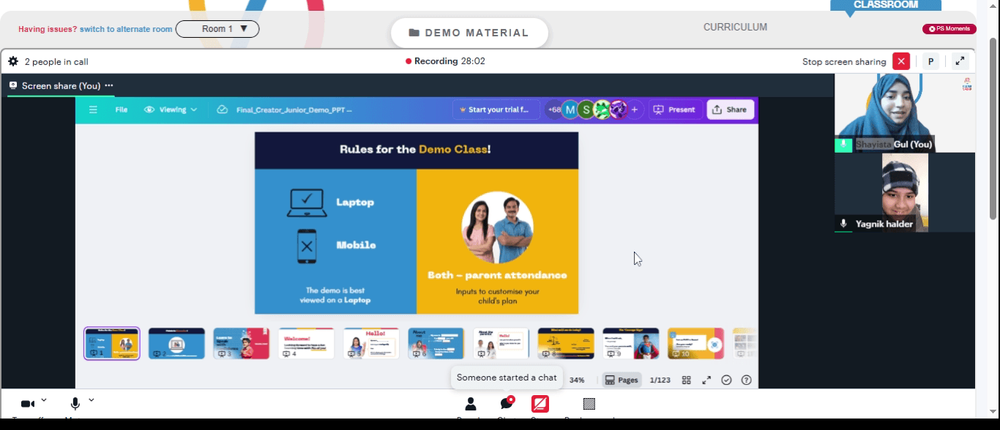Expand camera options chevron
This screenshot has width=1000, height=430.
coord(43,400)
